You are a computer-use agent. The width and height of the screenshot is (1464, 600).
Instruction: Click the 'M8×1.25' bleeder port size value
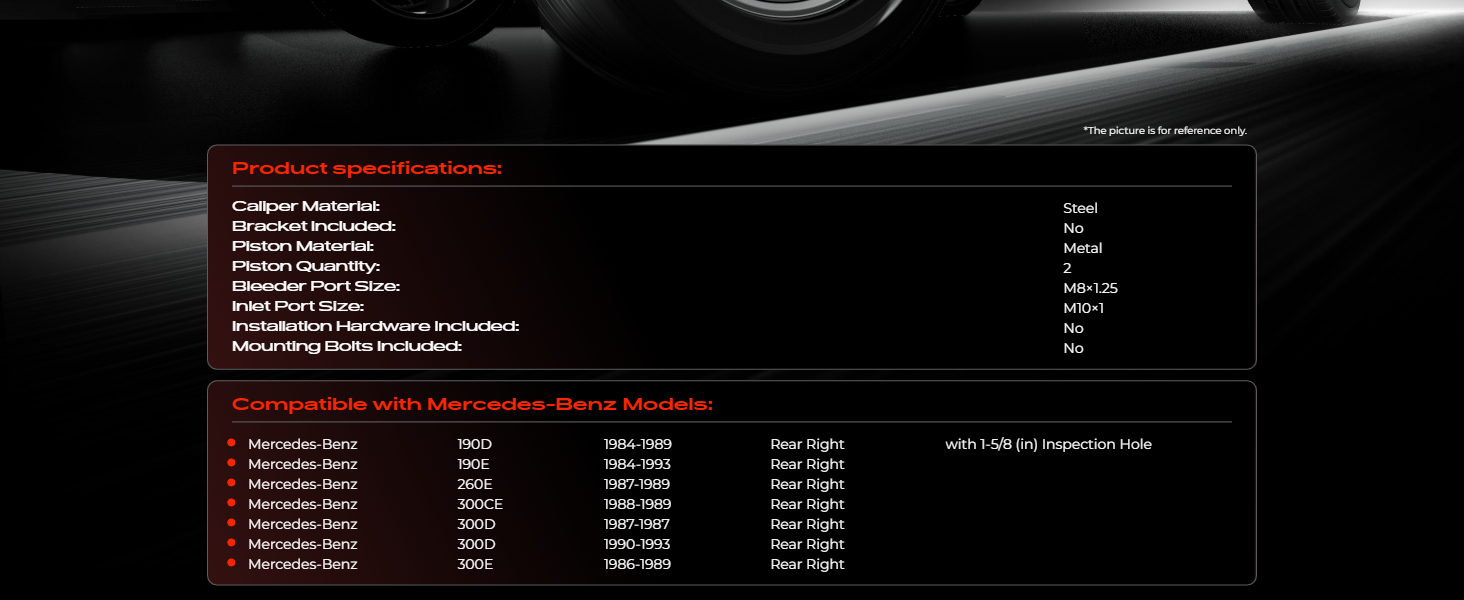point(1090,288)
